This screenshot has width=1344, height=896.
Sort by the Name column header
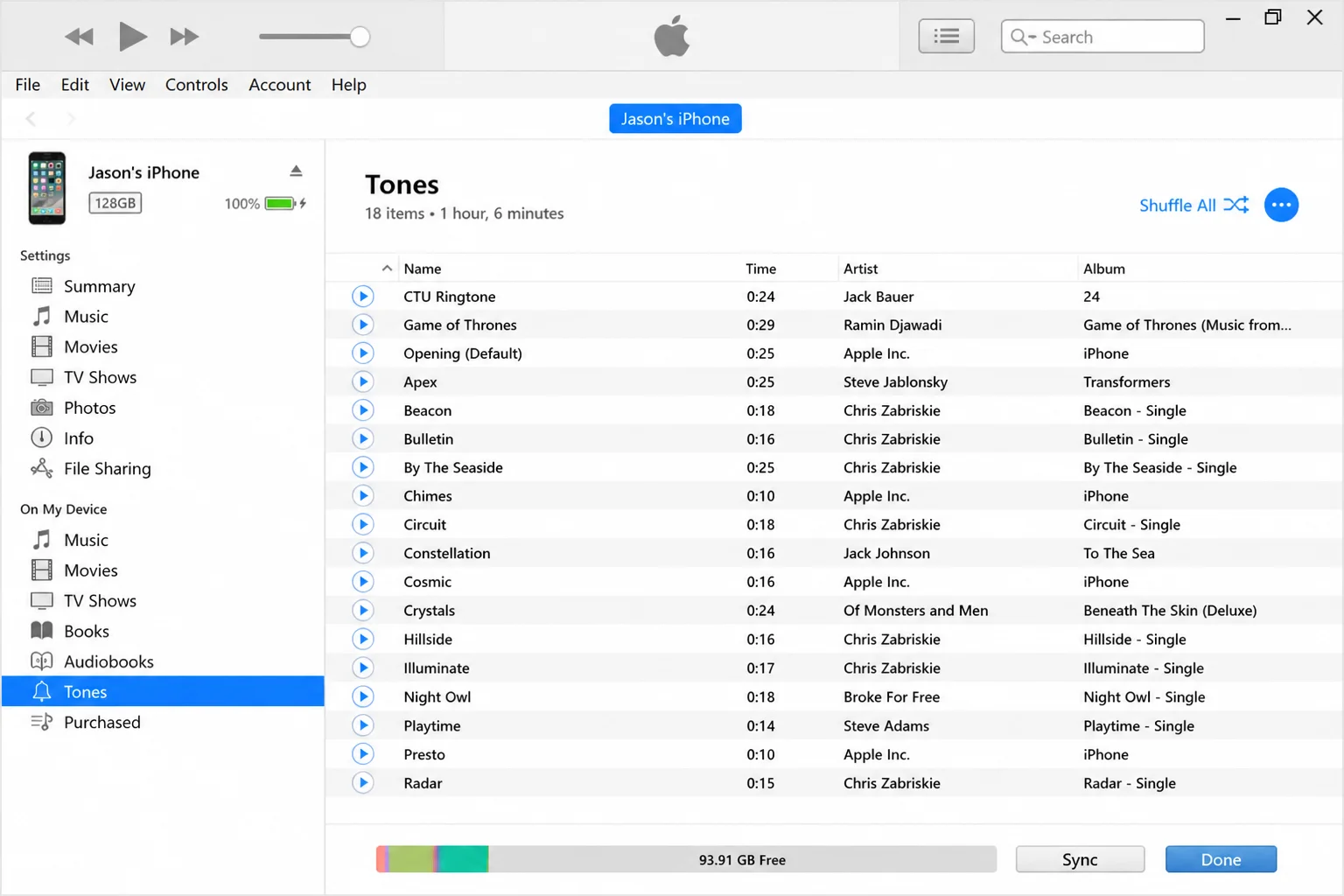click(423, 269)
